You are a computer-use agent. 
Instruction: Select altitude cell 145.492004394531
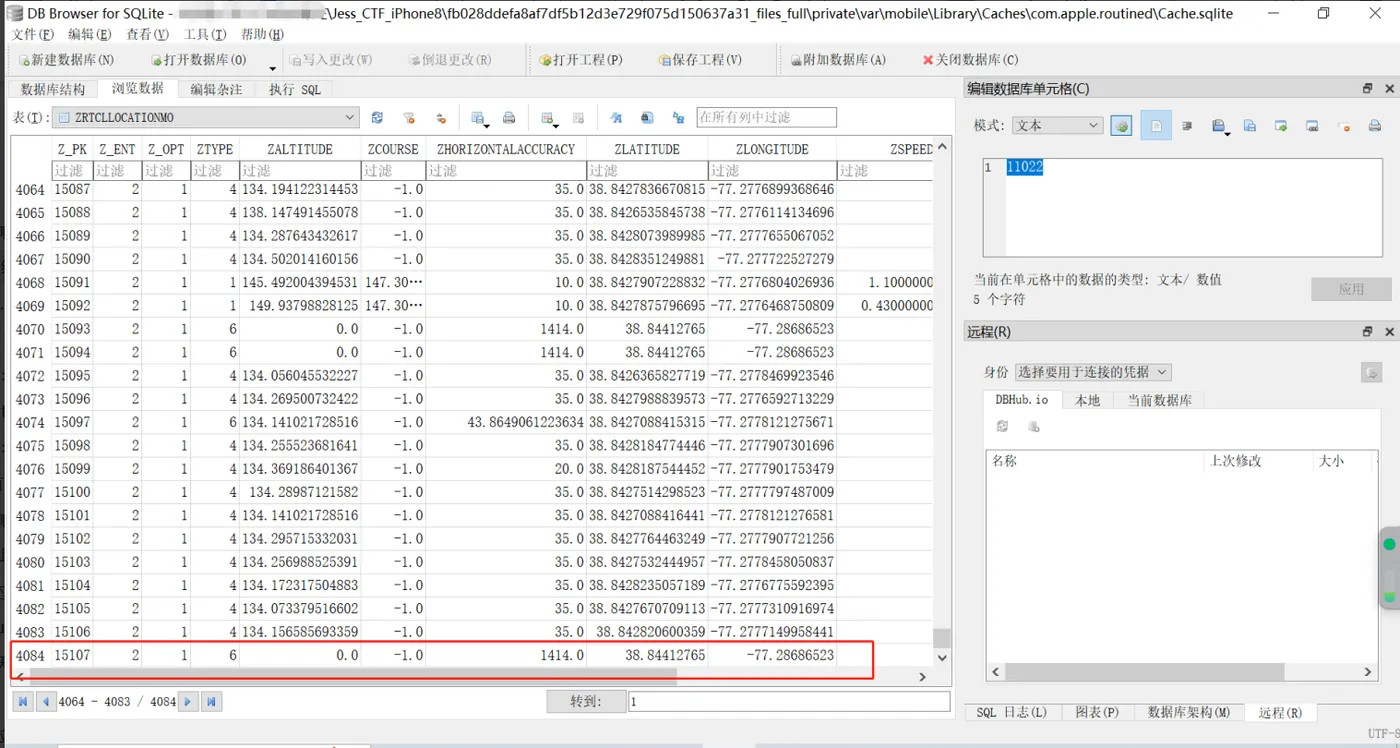point(300,283)
